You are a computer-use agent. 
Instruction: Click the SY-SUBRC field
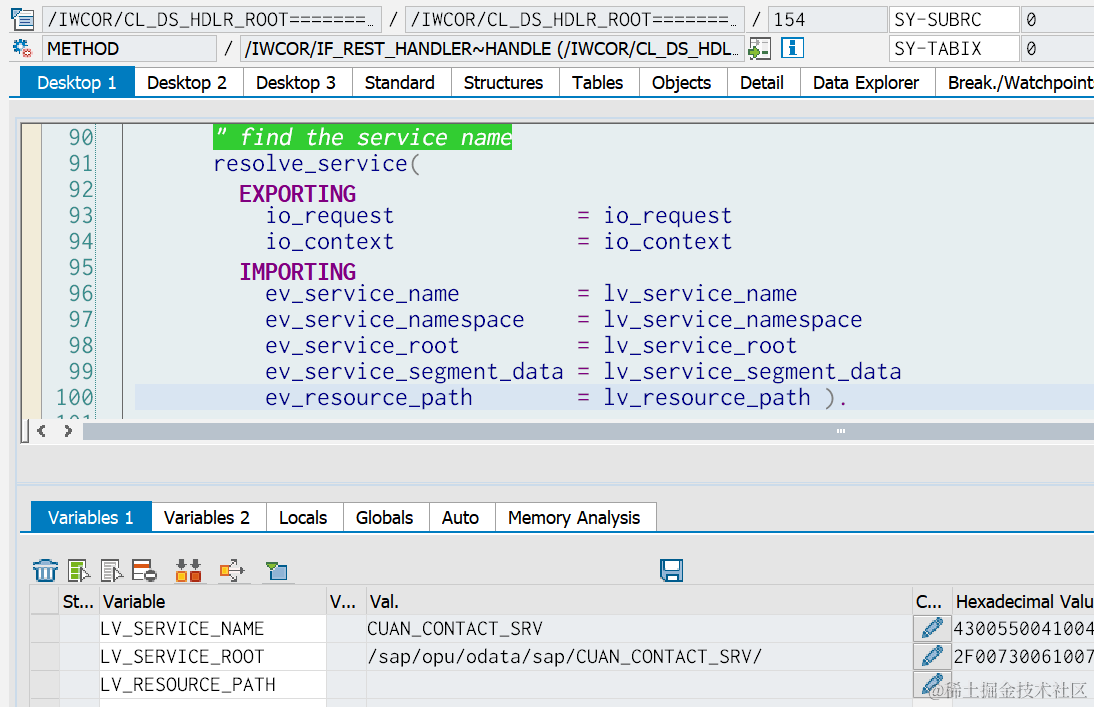pyautogui.click(x=954, y=20)
